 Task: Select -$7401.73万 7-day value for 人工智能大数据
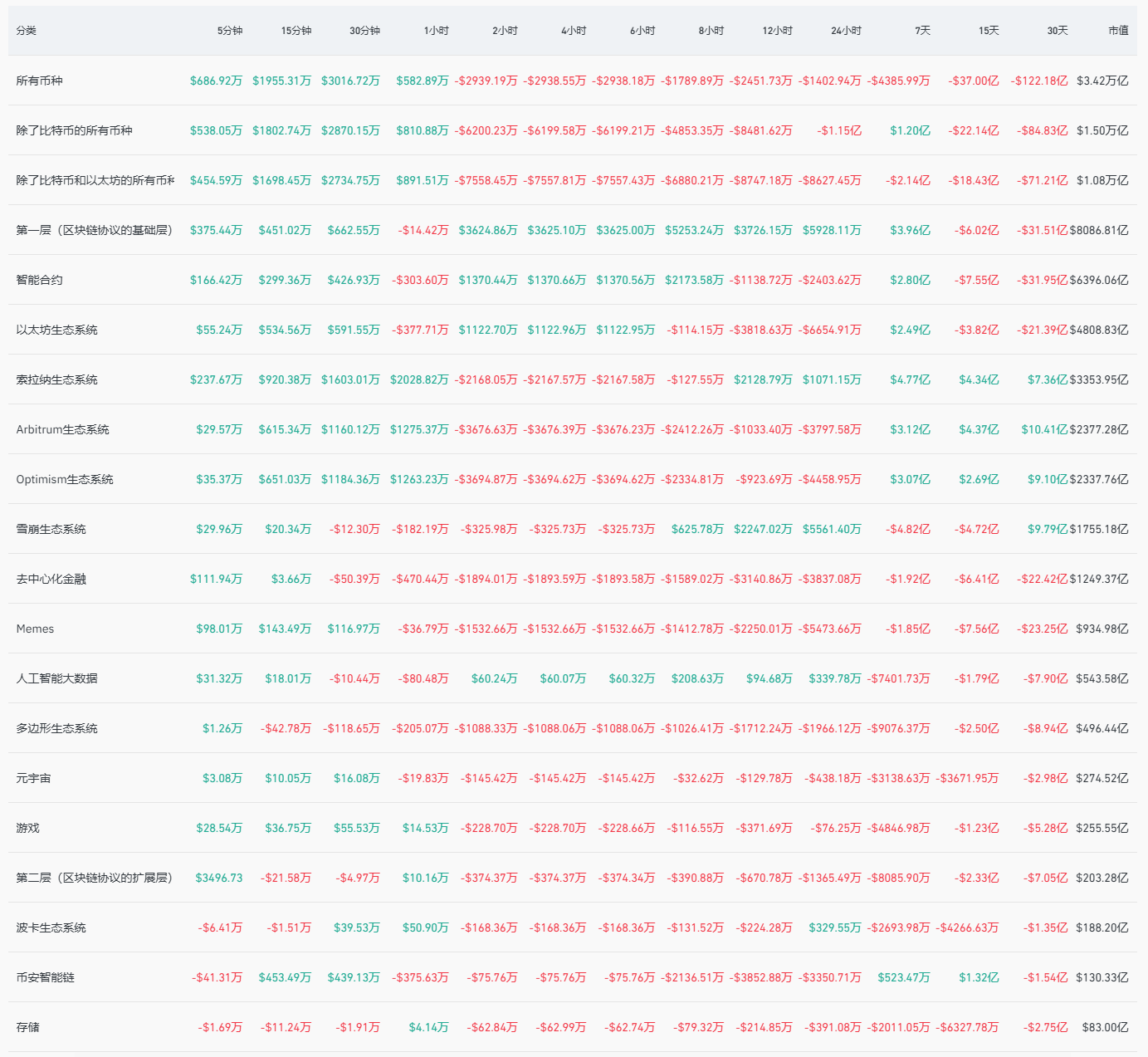click(x=899, y=678)
